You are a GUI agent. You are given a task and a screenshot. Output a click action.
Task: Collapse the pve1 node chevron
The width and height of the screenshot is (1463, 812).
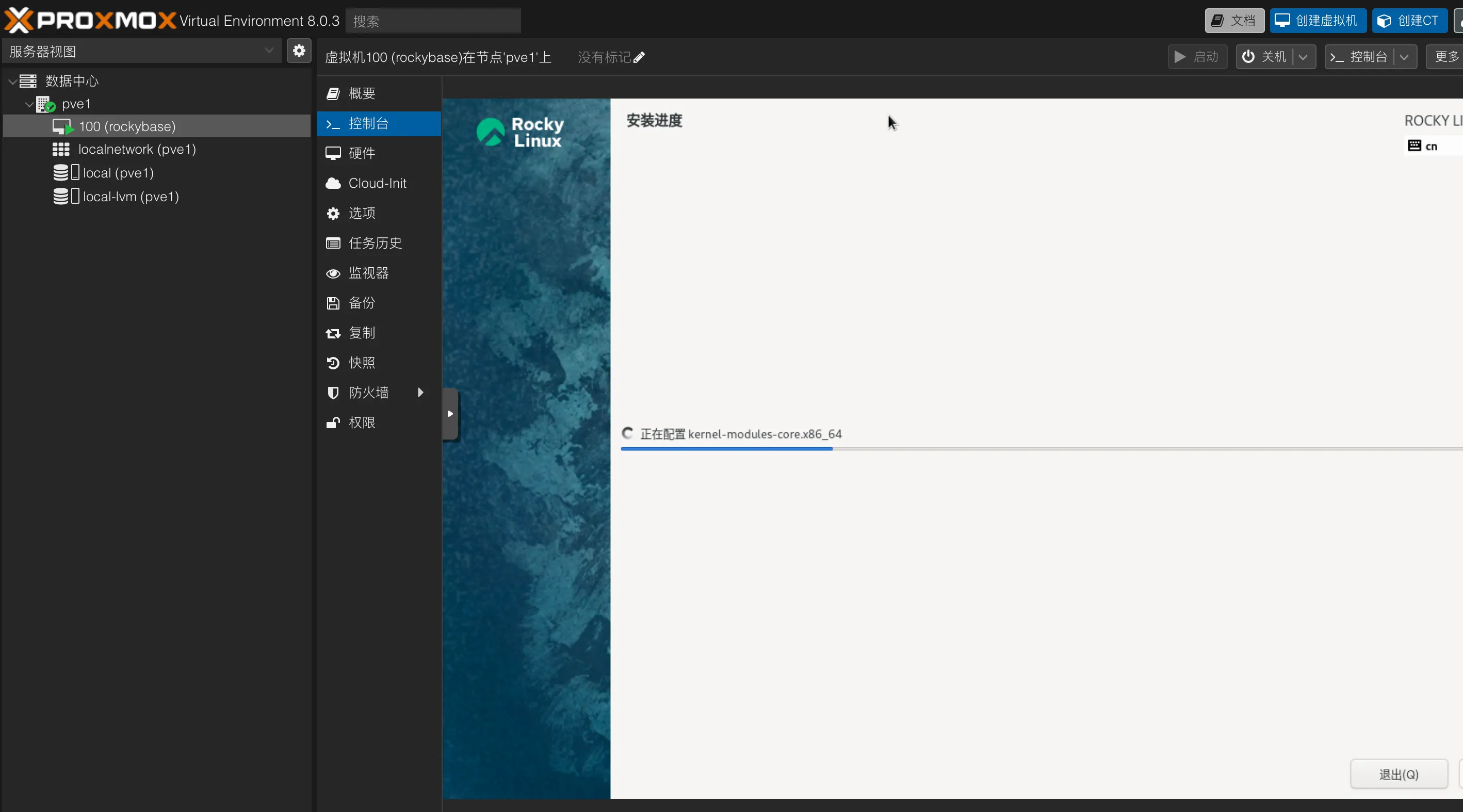coord(29,105)
